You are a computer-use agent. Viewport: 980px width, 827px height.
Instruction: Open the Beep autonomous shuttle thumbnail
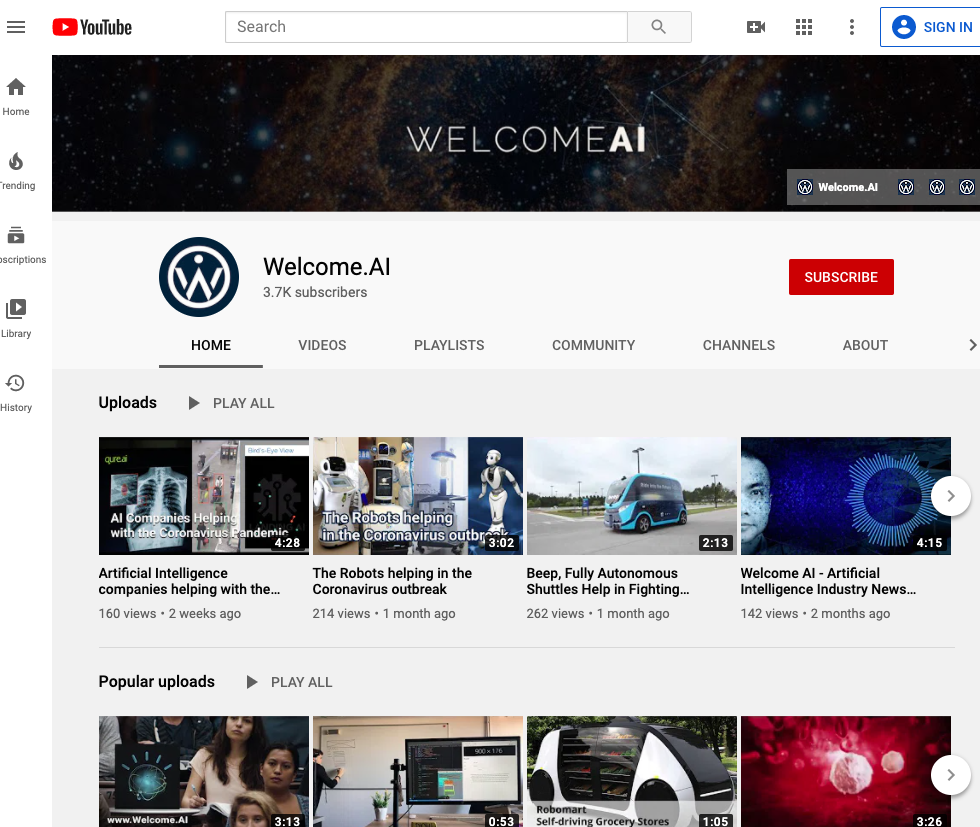click(x=632, y=496)
